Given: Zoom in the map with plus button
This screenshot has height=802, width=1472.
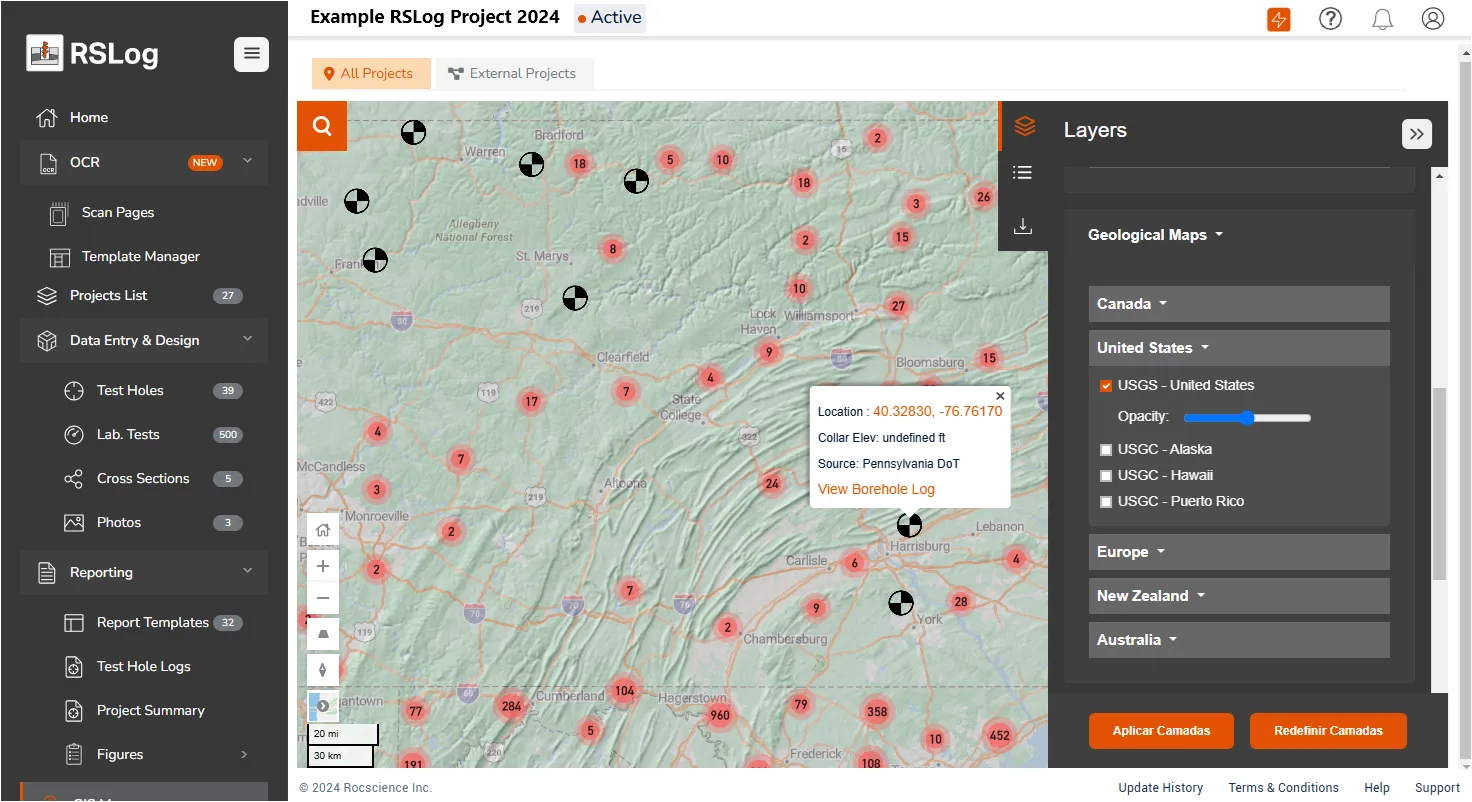Looking at the screenshot, I should coord(322,566).
